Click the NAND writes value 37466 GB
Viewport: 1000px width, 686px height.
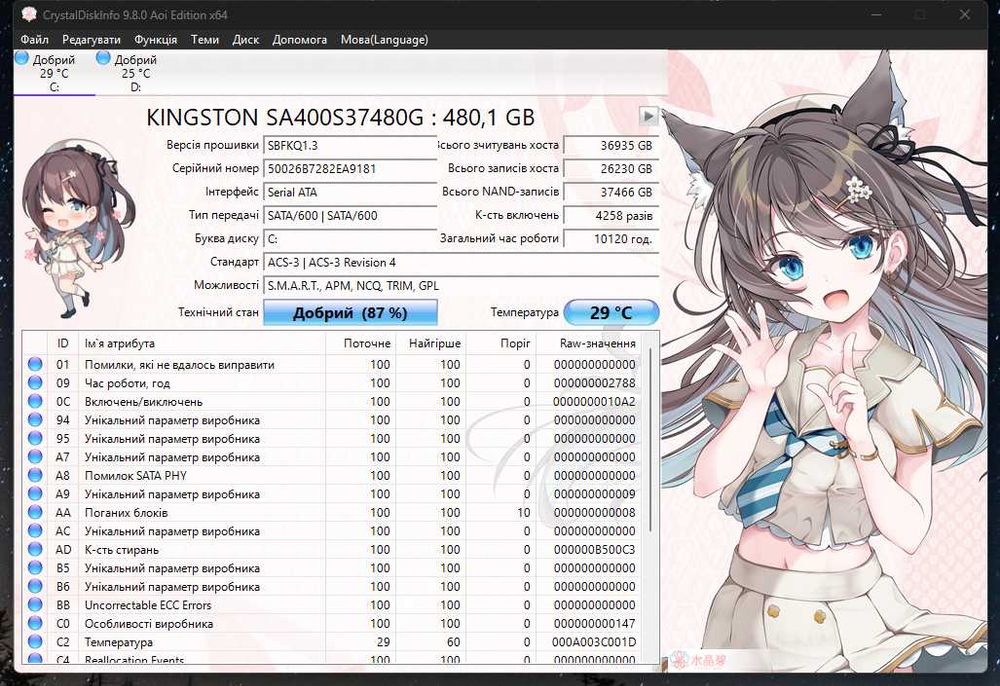[x=611, y=192]
